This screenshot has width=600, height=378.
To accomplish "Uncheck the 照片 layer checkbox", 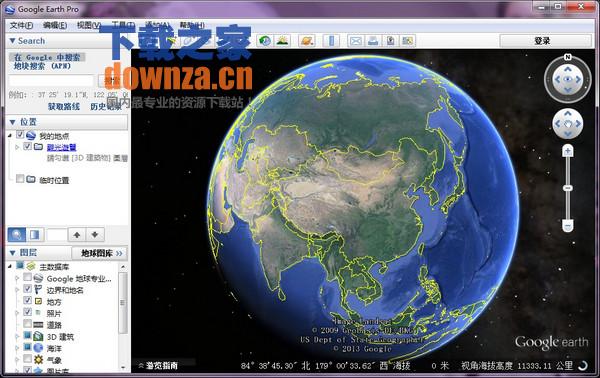I will (28, 312).
